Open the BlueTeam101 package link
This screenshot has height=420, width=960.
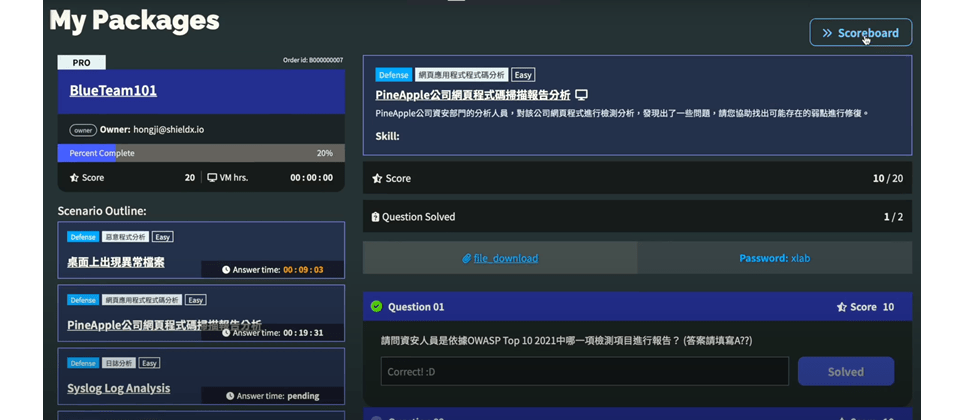[113, 91]
